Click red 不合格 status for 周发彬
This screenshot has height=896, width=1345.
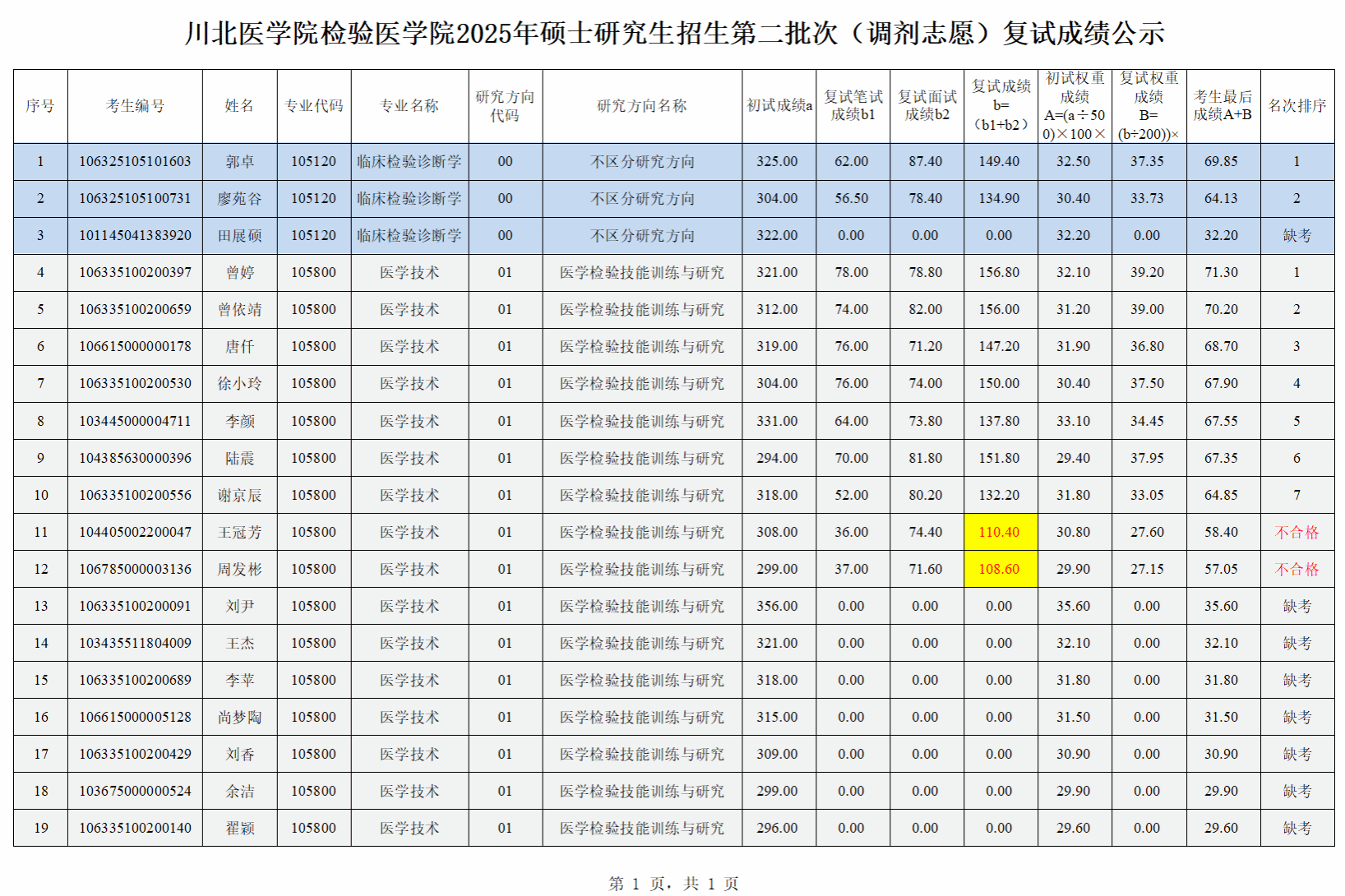[x=1296, y=569]
